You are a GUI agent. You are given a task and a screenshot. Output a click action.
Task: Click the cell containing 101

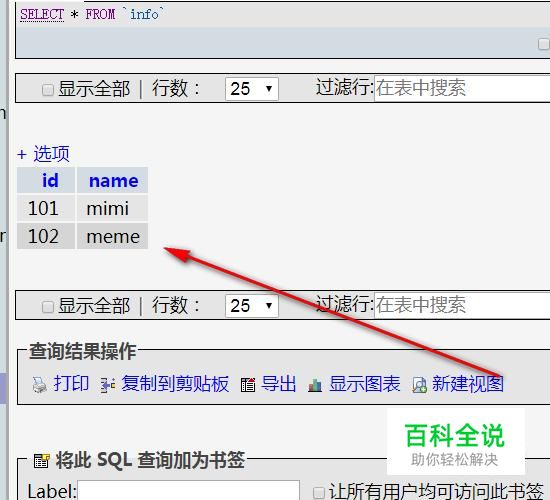[46, 208]
